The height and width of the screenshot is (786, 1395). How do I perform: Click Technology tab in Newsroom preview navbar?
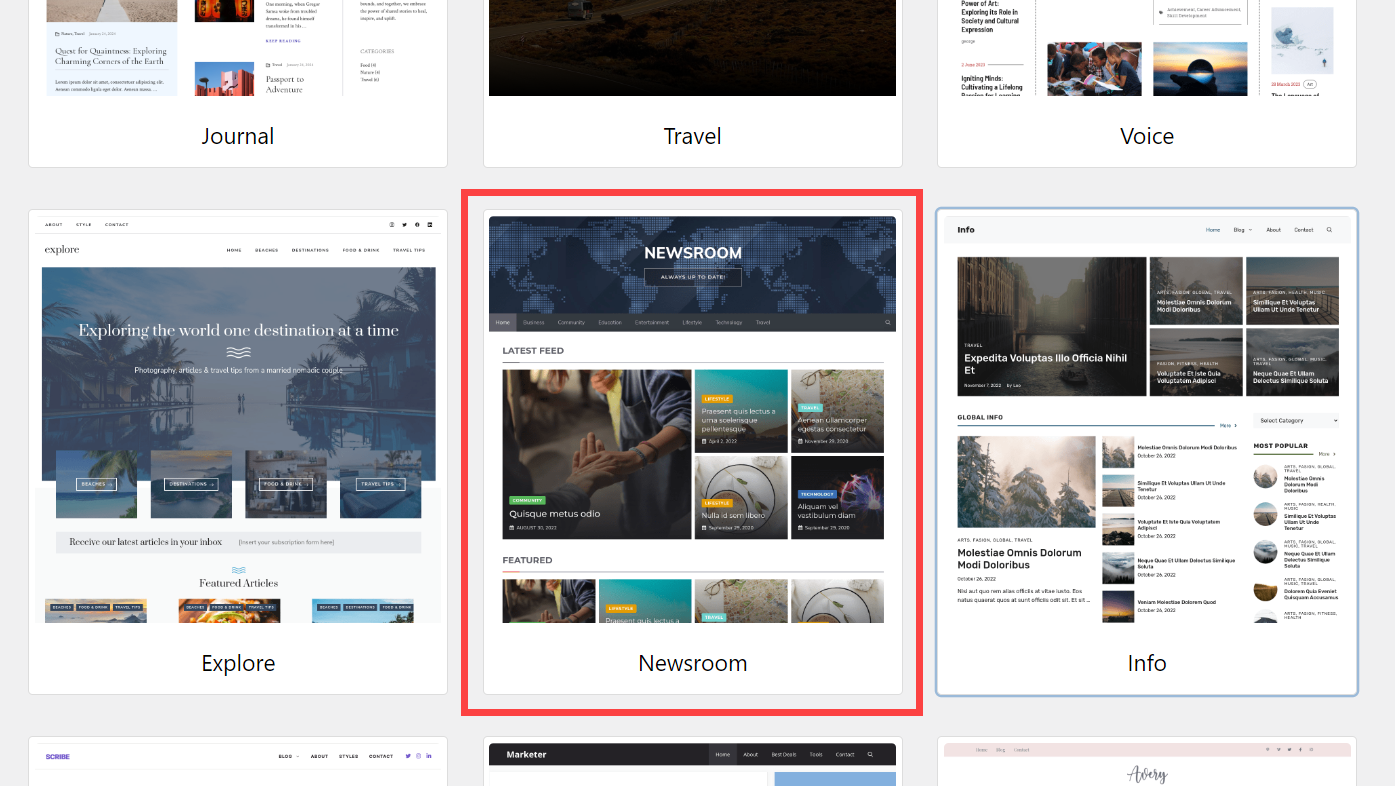(x=729, y=323)
